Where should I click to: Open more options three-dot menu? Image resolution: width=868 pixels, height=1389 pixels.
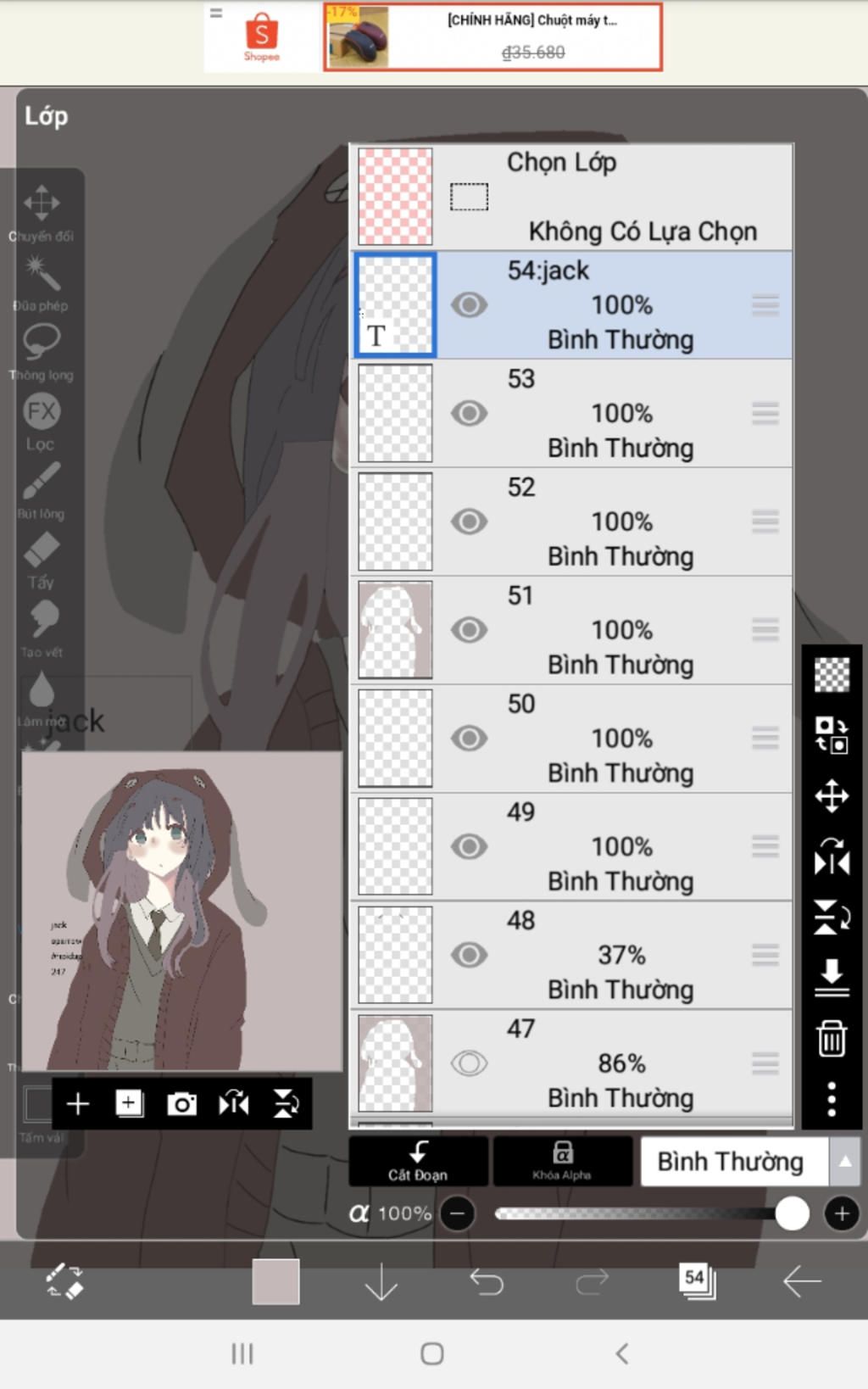pyautogui.click(x=832, y=1099)
